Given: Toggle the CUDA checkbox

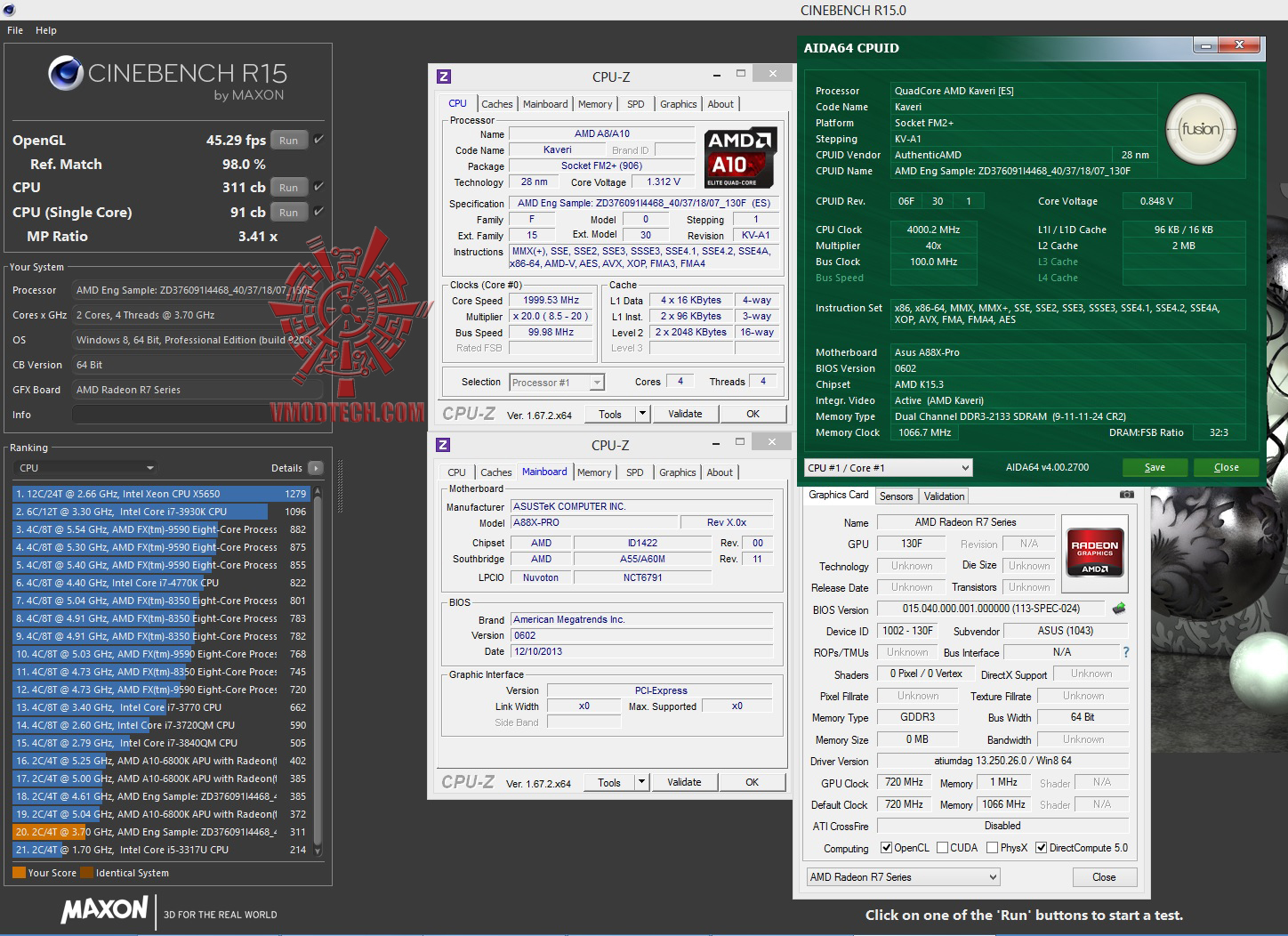Looking at the screenshot, I should [x=942, y=848].
